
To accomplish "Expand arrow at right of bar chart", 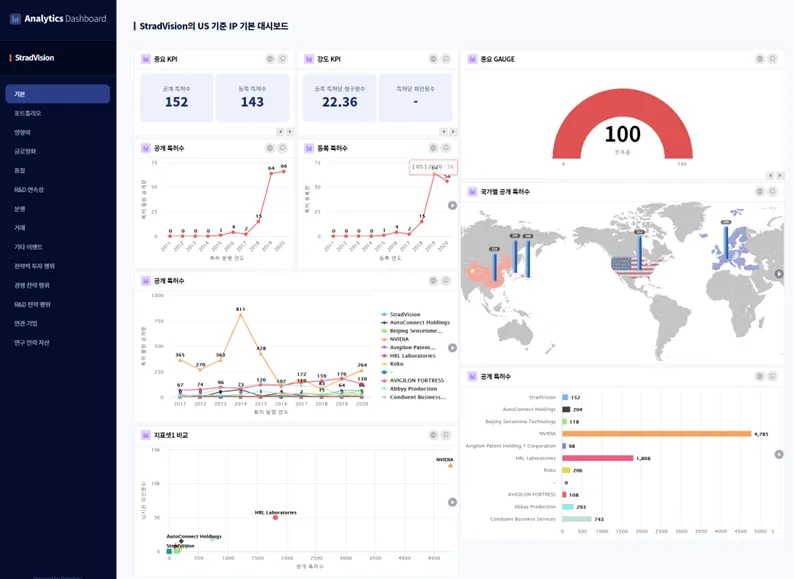I will pyautogui.click(x=779, y=454).
